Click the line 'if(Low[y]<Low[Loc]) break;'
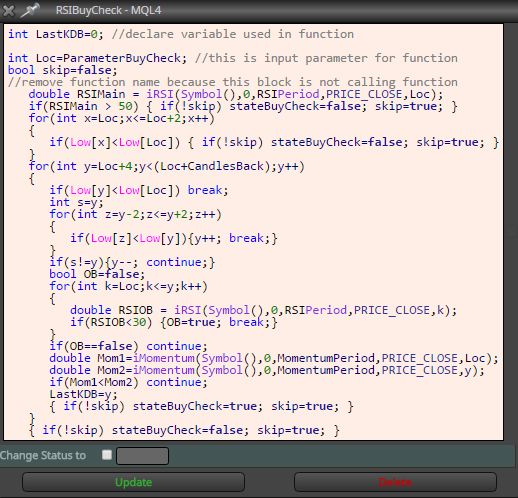The image size is (518, 498). [139, 190]
